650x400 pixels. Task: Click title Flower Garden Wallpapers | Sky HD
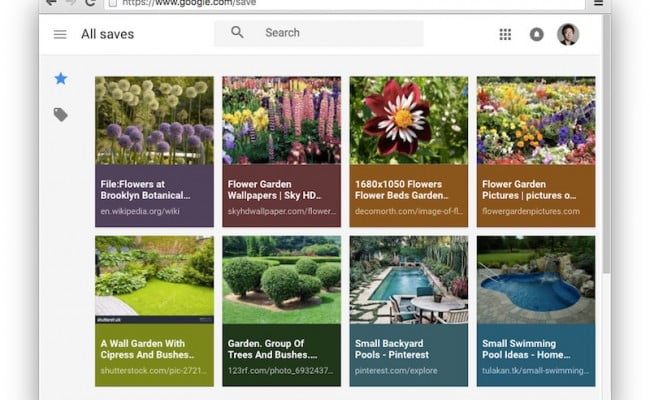[x=275, y=190]
